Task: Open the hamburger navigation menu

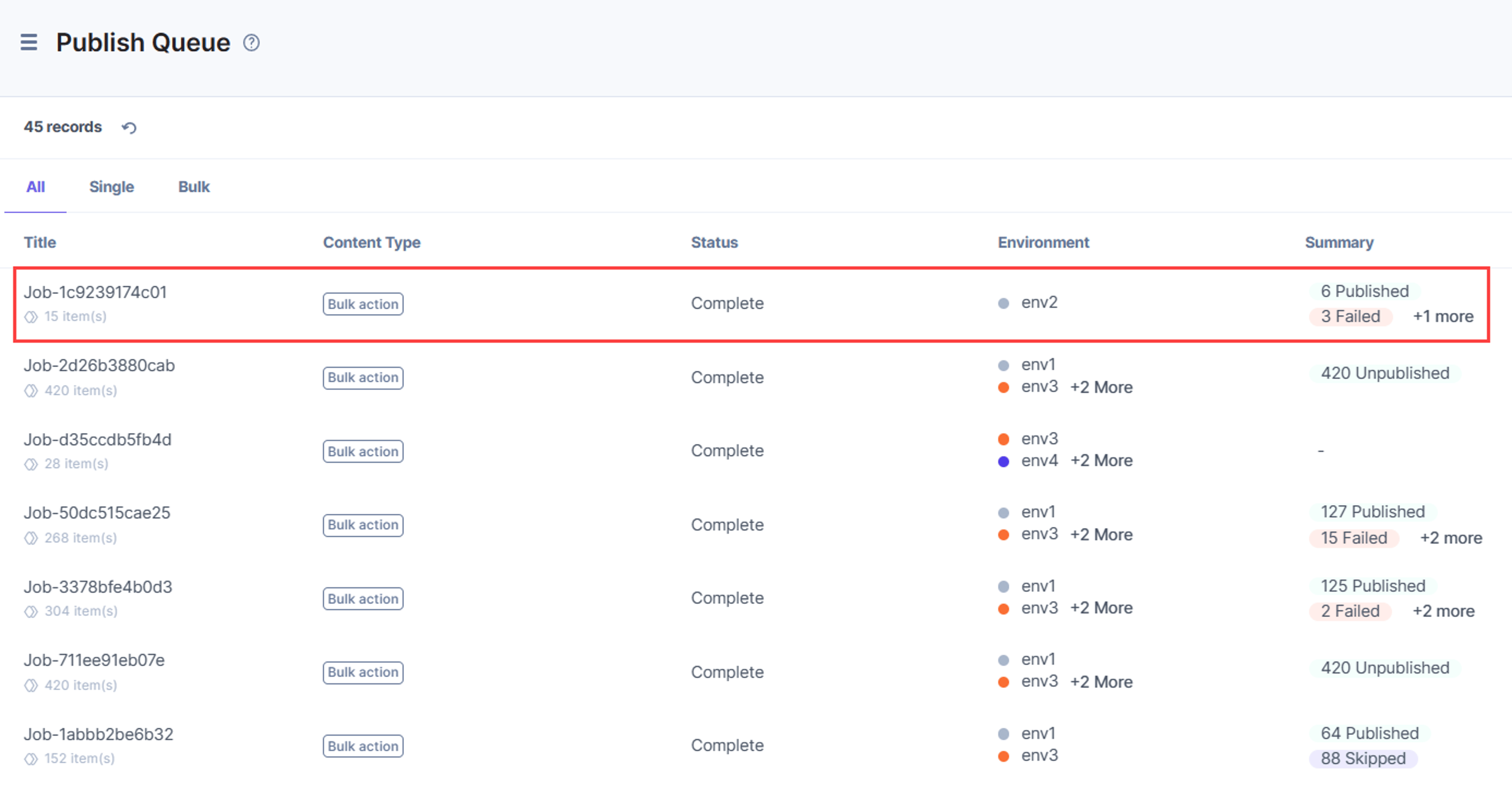Action: (x=29, y=42)
